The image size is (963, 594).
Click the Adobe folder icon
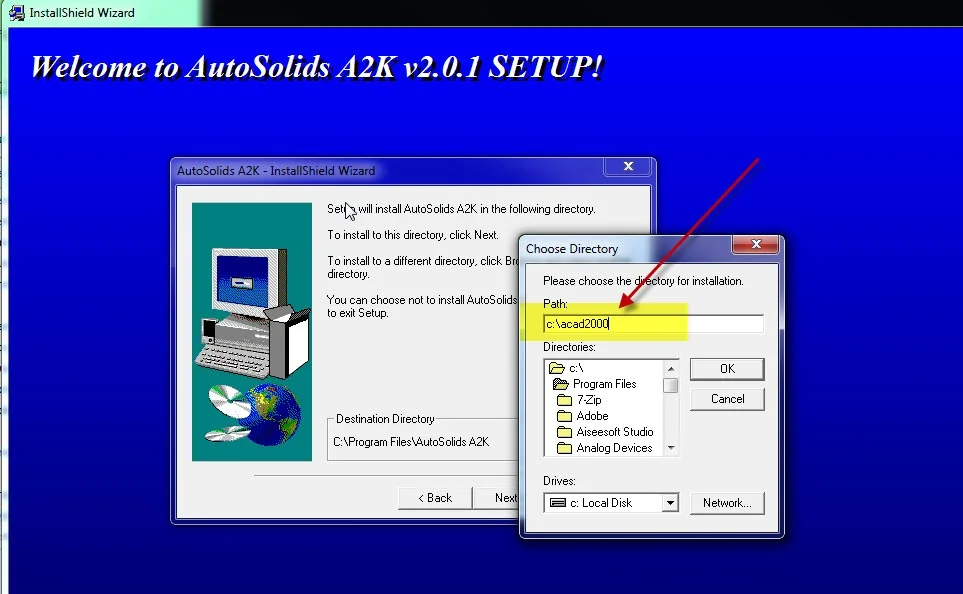pyautogui.click(x=564, y=416)
